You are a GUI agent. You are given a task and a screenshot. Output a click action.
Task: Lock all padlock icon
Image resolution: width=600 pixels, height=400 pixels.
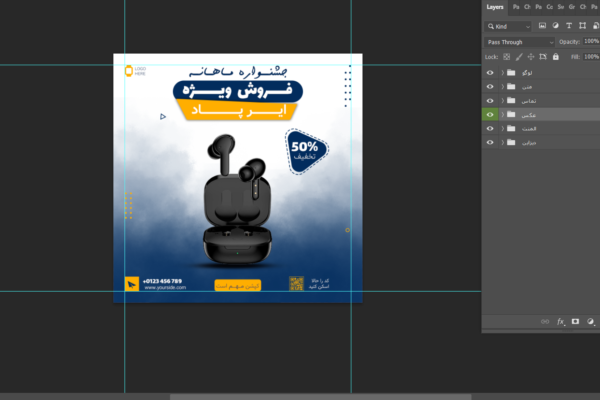556,57
